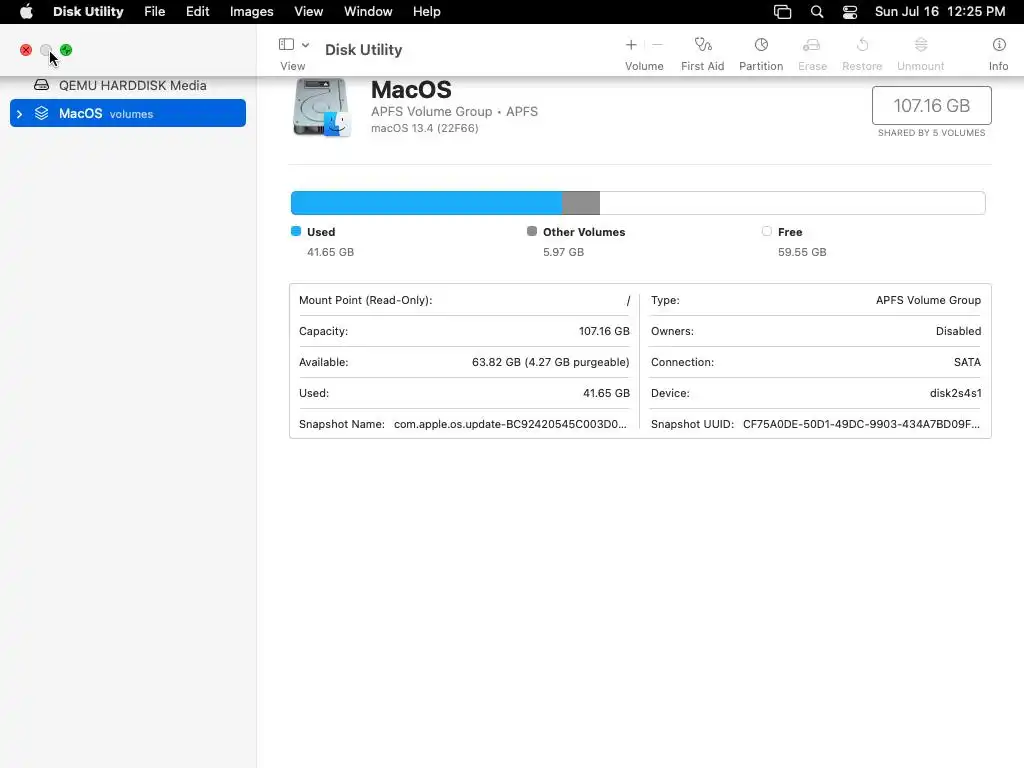Click the Stage Manager windows icon
Screen dimensions: 1024x768
782,12
